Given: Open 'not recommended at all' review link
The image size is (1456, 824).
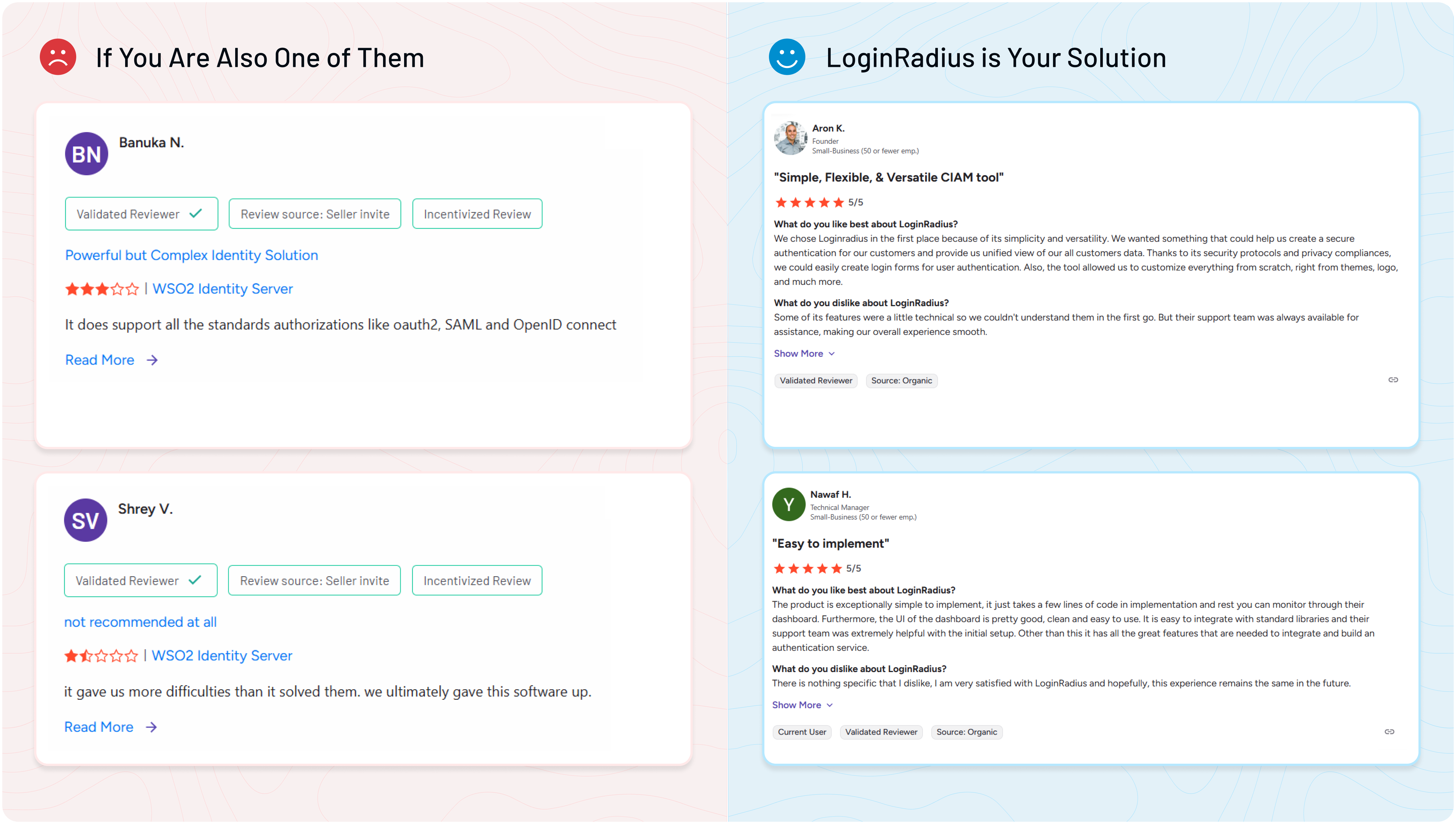Looking at the screenshot, I should (x=140, y=622).
